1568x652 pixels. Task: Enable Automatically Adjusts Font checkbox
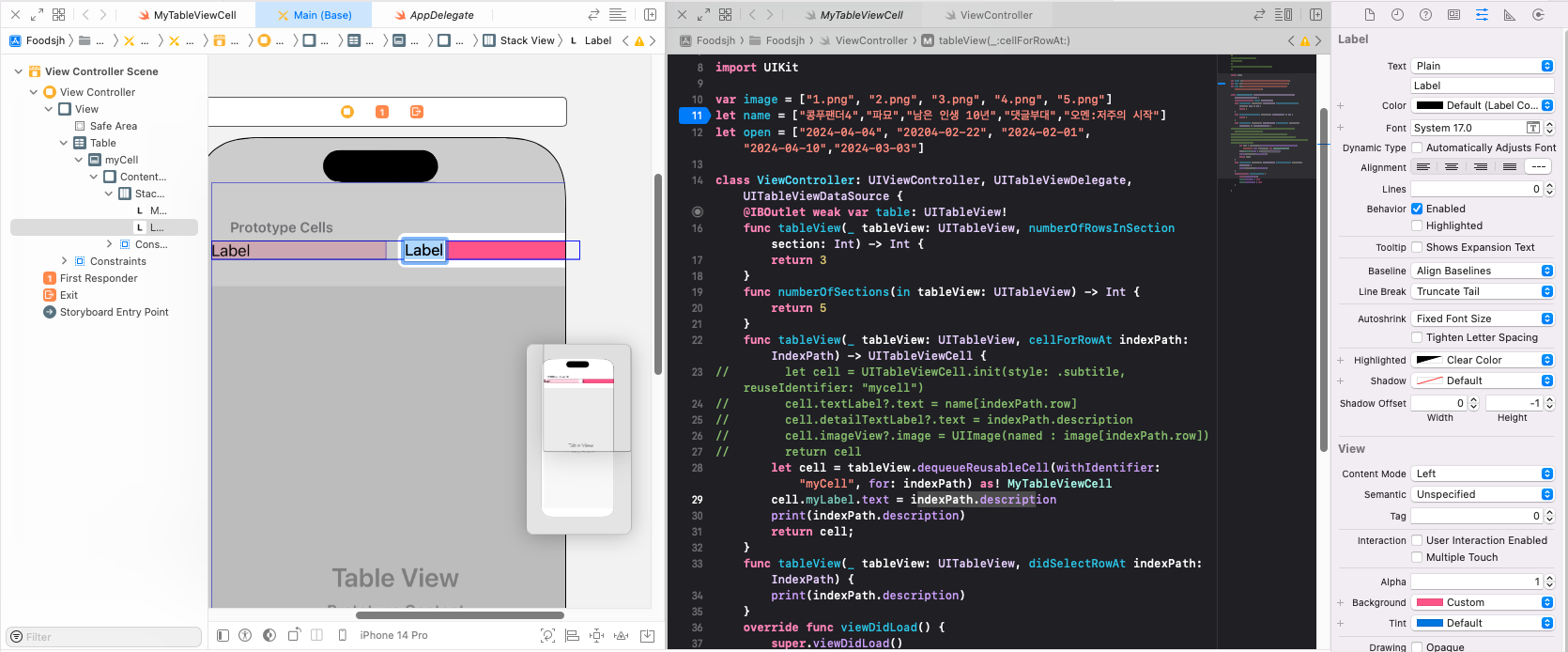coord(1417,147)
